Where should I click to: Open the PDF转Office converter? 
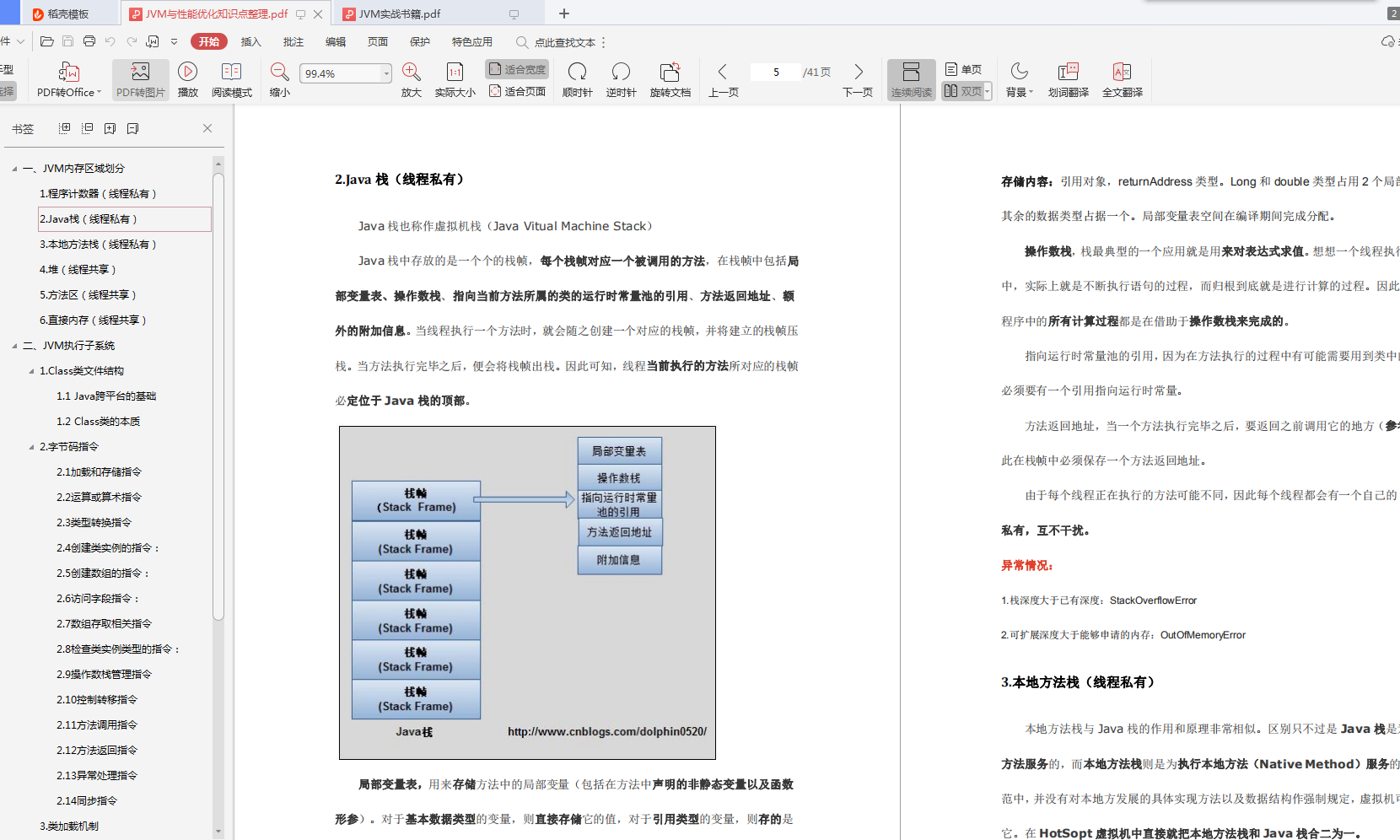[67, 80]
